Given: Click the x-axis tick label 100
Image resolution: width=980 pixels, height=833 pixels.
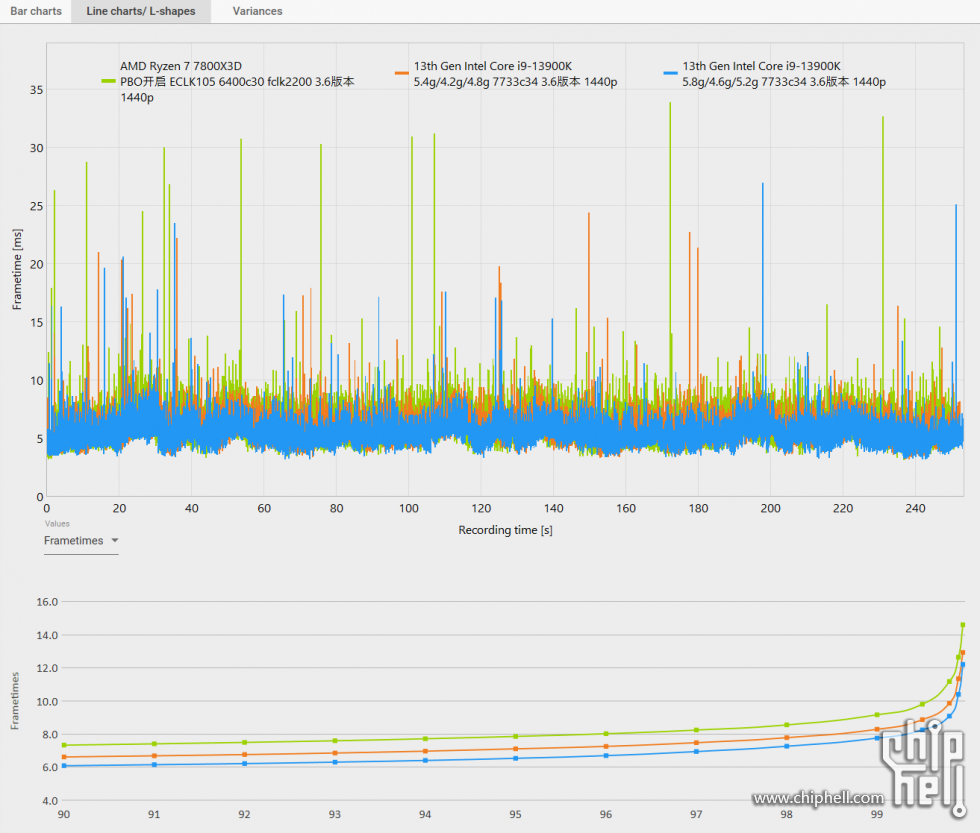Looking at the screenshot, I should (409, 509).
